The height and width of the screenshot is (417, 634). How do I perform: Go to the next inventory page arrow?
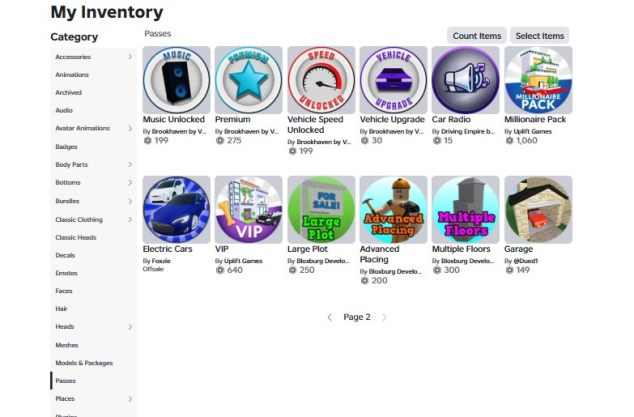(384, 318)
